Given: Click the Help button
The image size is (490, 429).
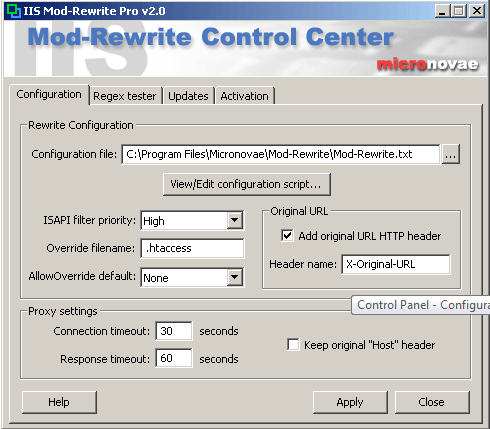Looking at the screenshot, I should pos(59,402).
